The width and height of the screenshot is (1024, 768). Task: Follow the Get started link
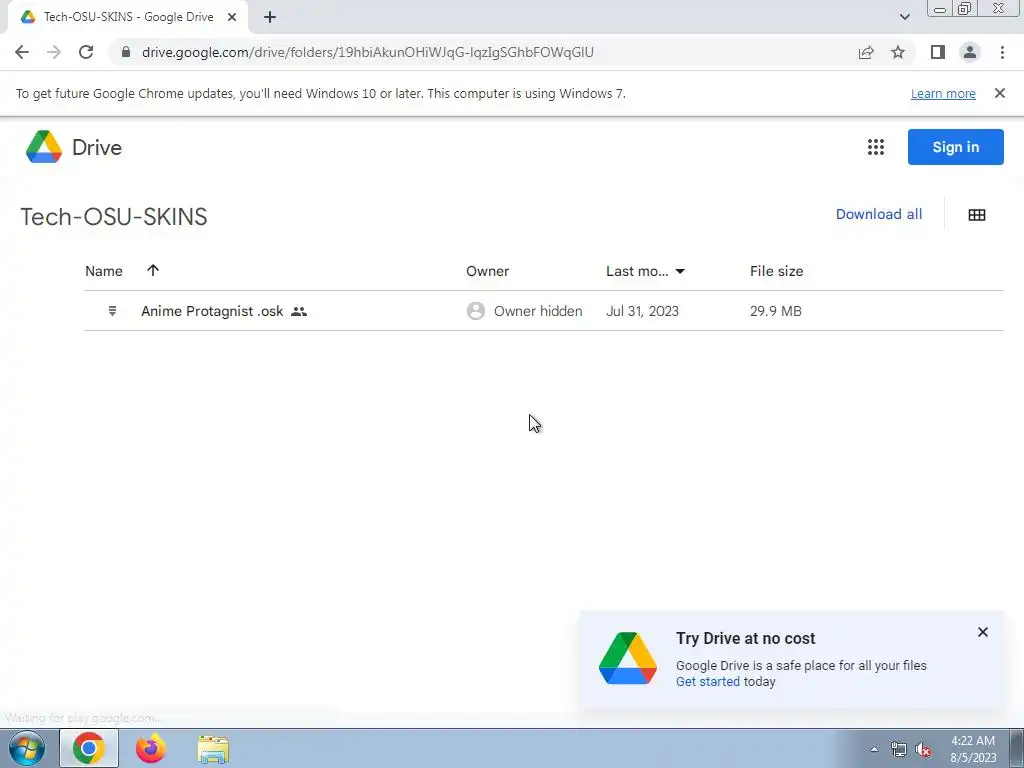(x=707, y=681)
